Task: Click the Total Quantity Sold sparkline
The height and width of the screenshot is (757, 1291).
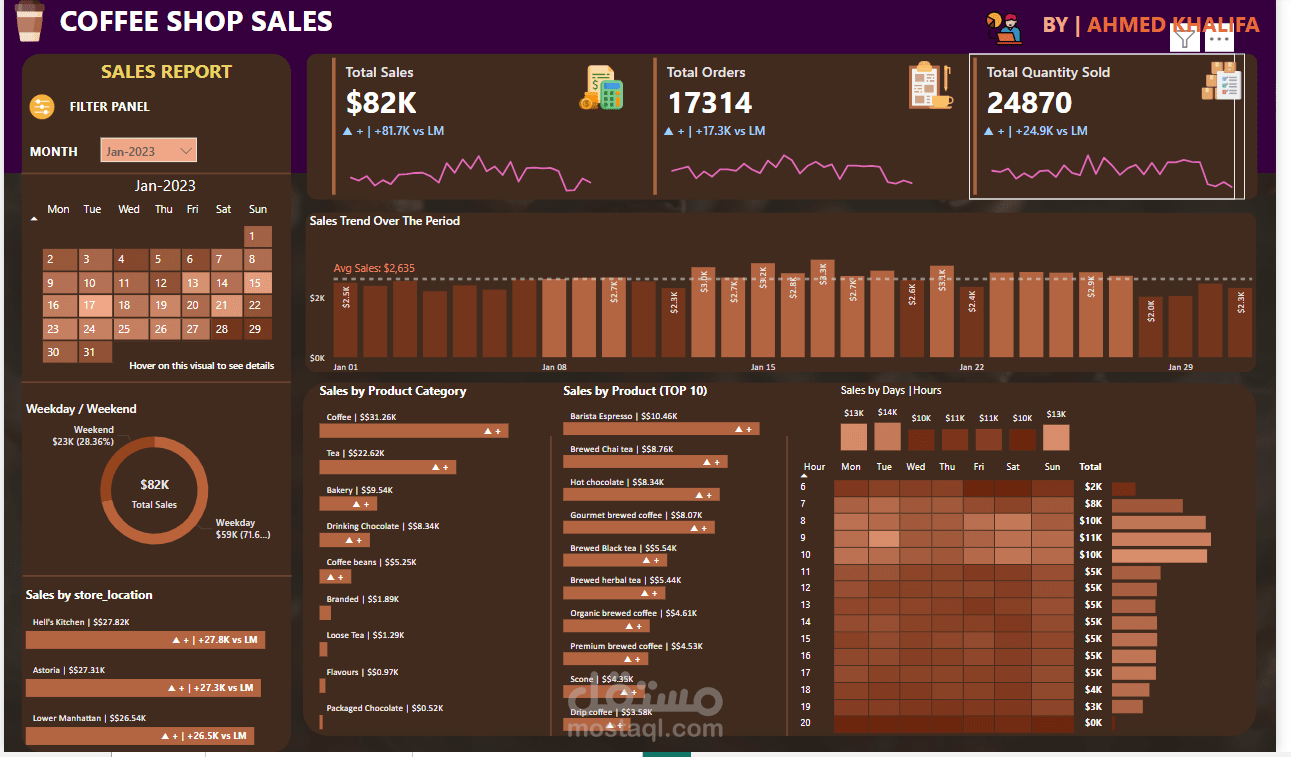Action: click(1112, 171)
